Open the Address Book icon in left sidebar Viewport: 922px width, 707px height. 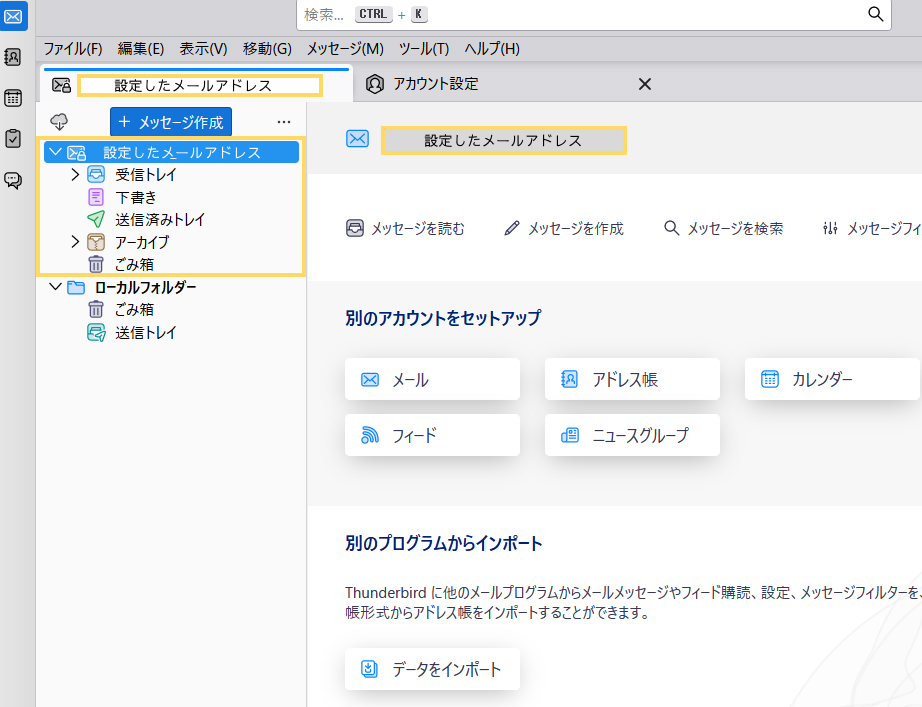[14, 57]
